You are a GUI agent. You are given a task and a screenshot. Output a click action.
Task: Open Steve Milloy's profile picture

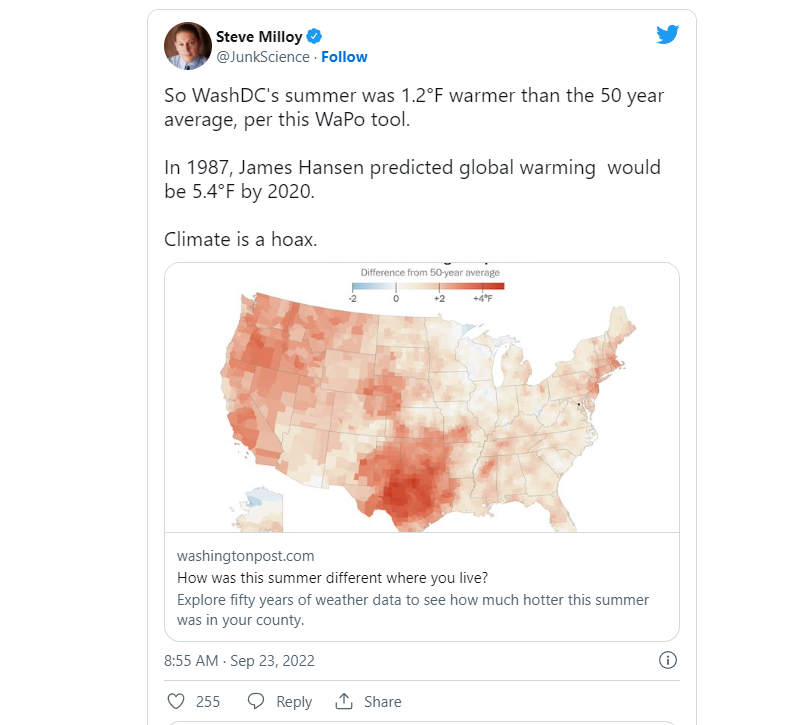pos(187,46)
